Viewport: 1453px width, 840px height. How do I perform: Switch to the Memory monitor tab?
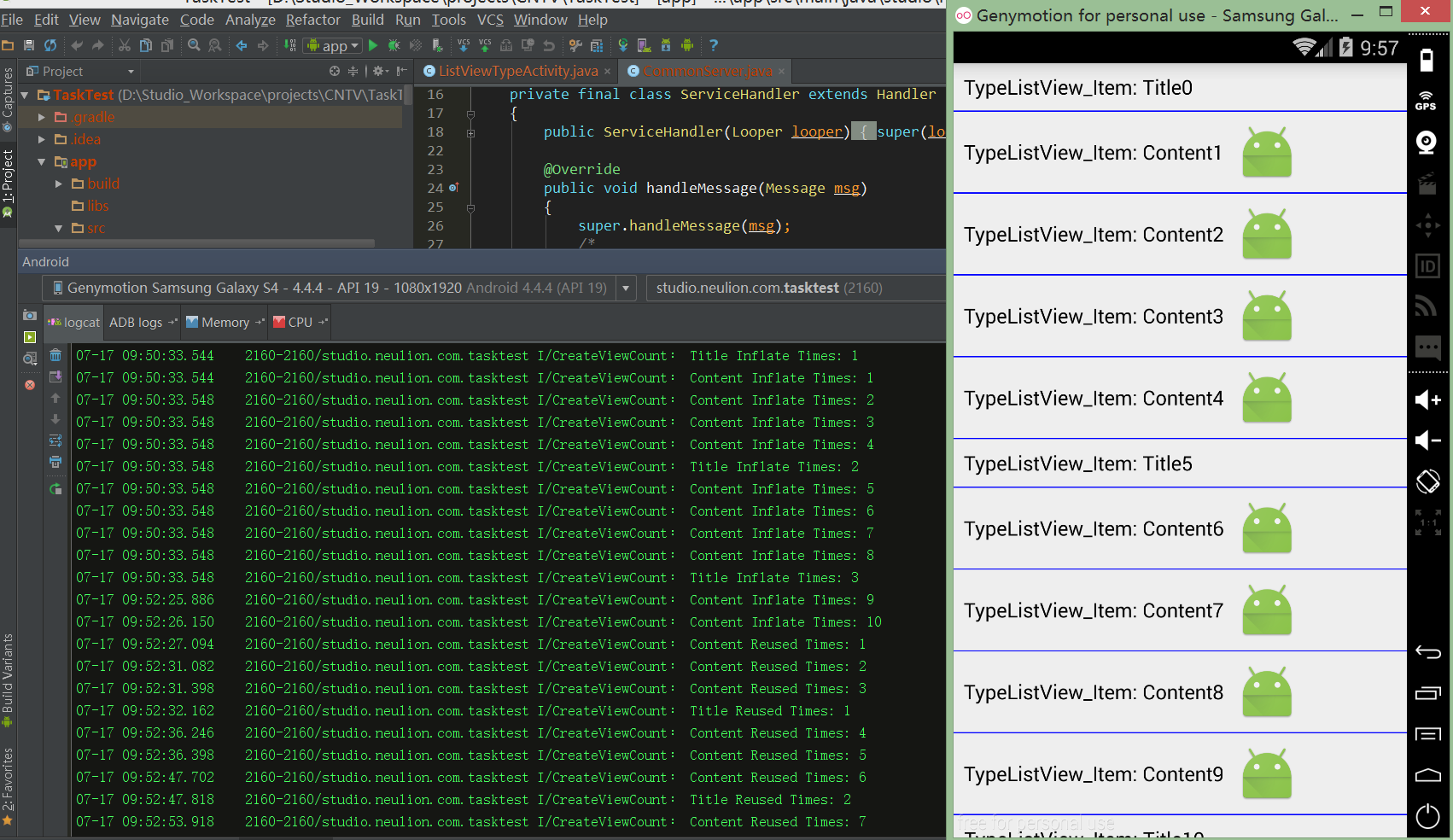point(225,322)
